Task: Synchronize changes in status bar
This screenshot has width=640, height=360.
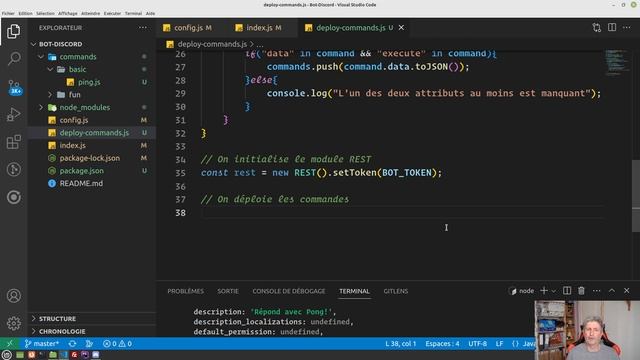Action: (x=72, y=344)
